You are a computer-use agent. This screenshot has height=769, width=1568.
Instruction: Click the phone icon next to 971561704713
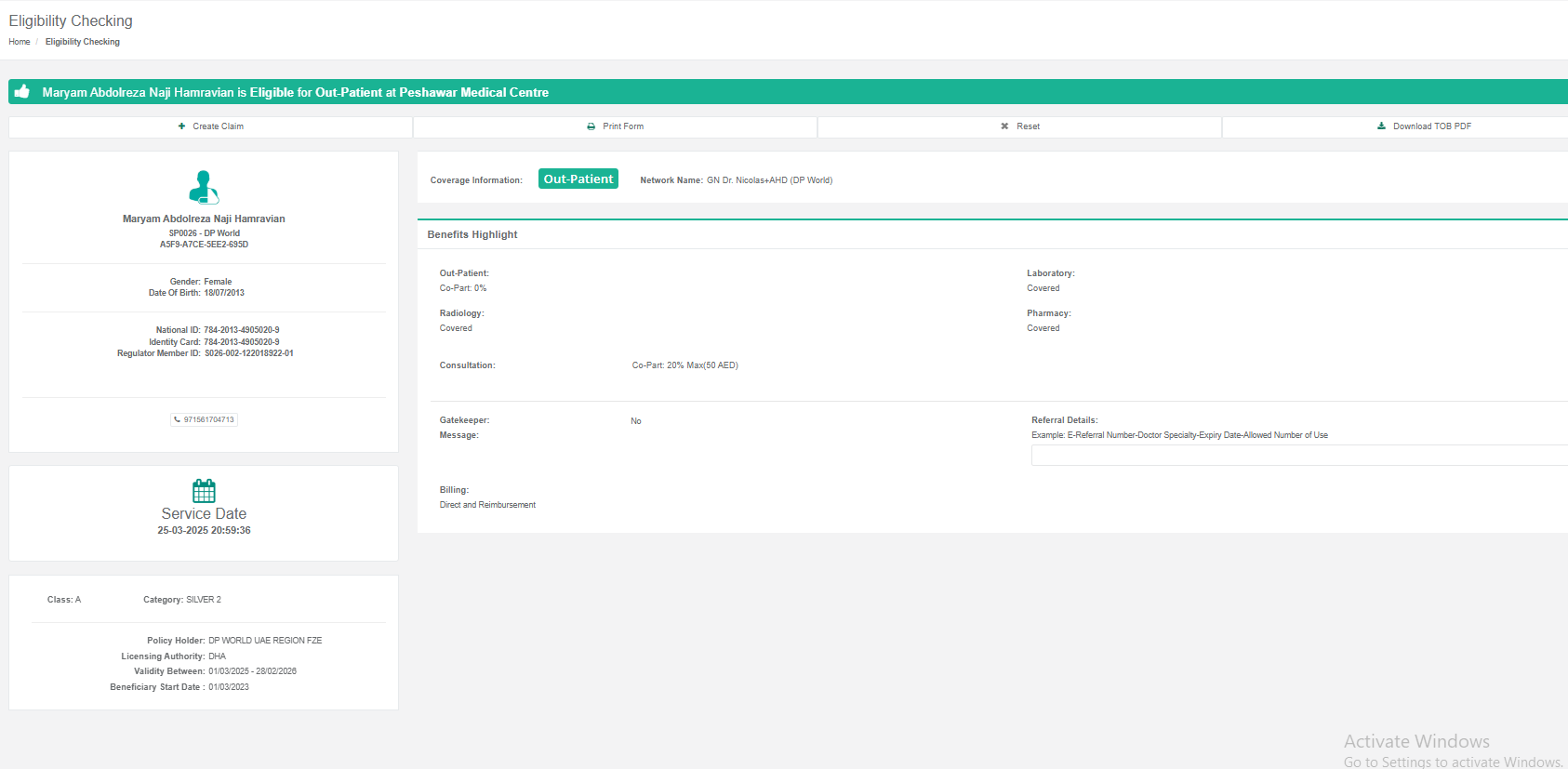178,419
